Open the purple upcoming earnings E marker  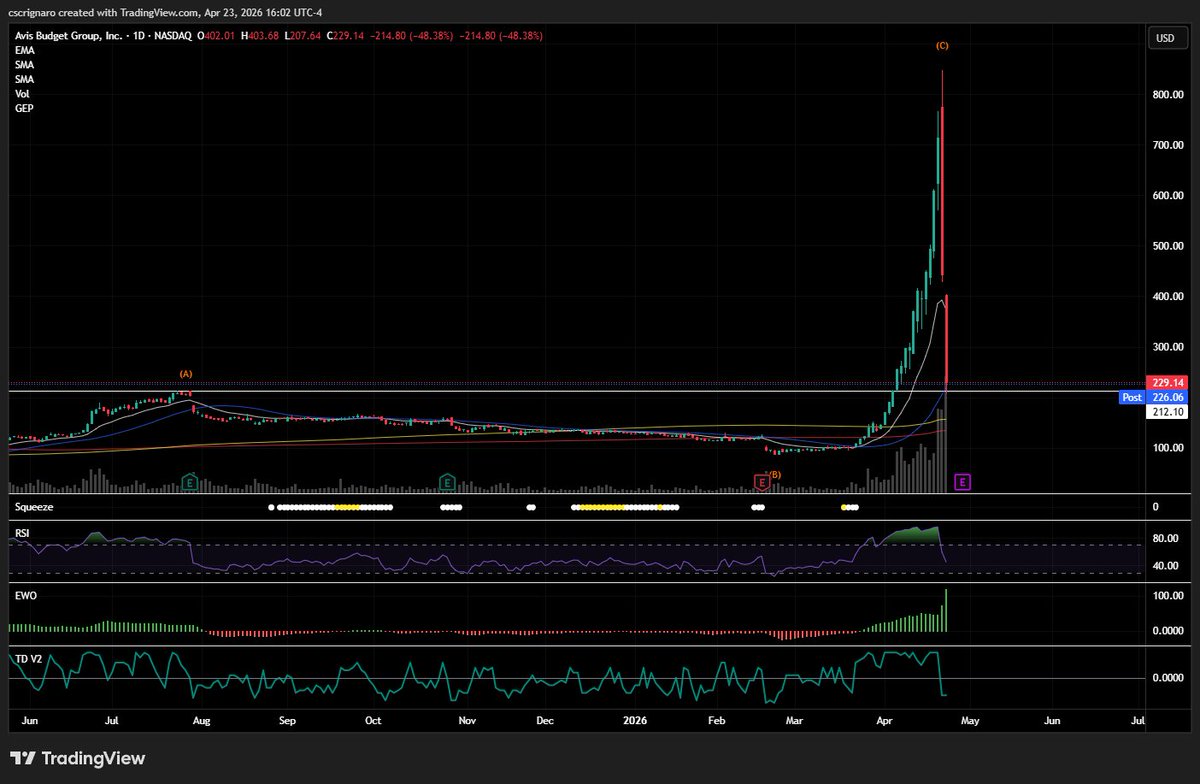coord(962,482)
